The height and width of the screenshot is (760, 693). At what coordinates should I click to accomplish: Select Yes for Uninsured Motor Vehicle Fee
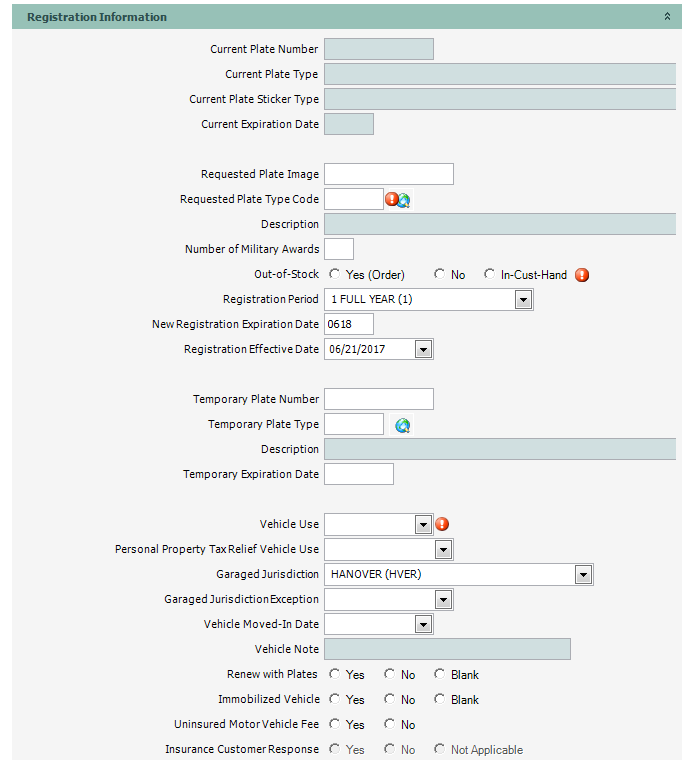coord(334,724)
